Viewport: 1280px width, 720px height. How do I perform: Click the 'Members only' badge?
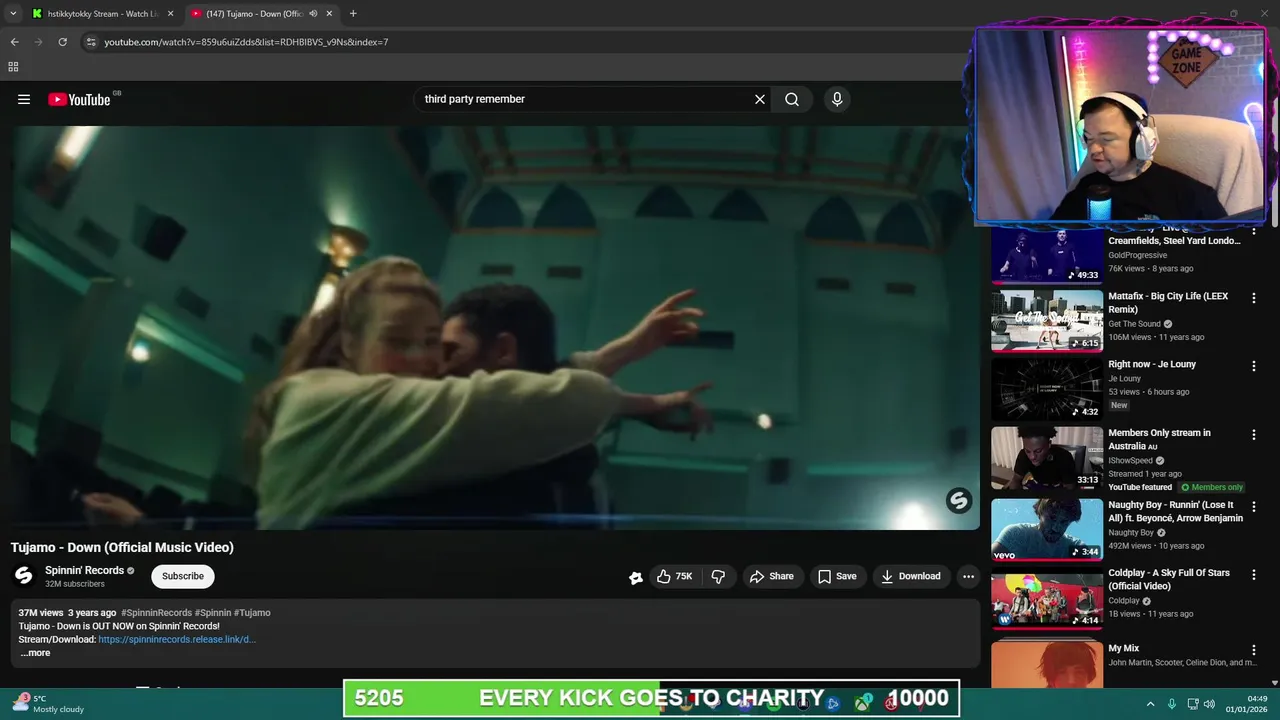click(x=1212, y=487)
